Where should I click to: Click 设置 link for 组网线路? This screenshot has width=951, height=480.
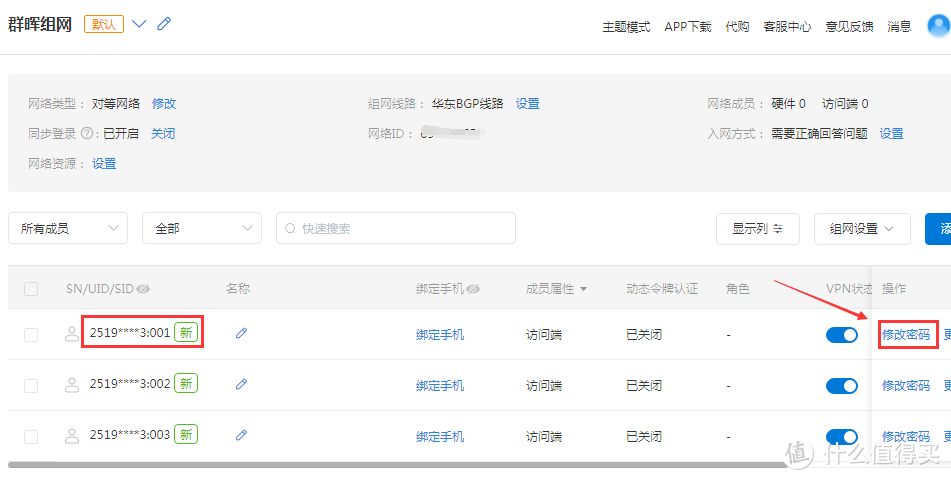[x=527, y=104]
